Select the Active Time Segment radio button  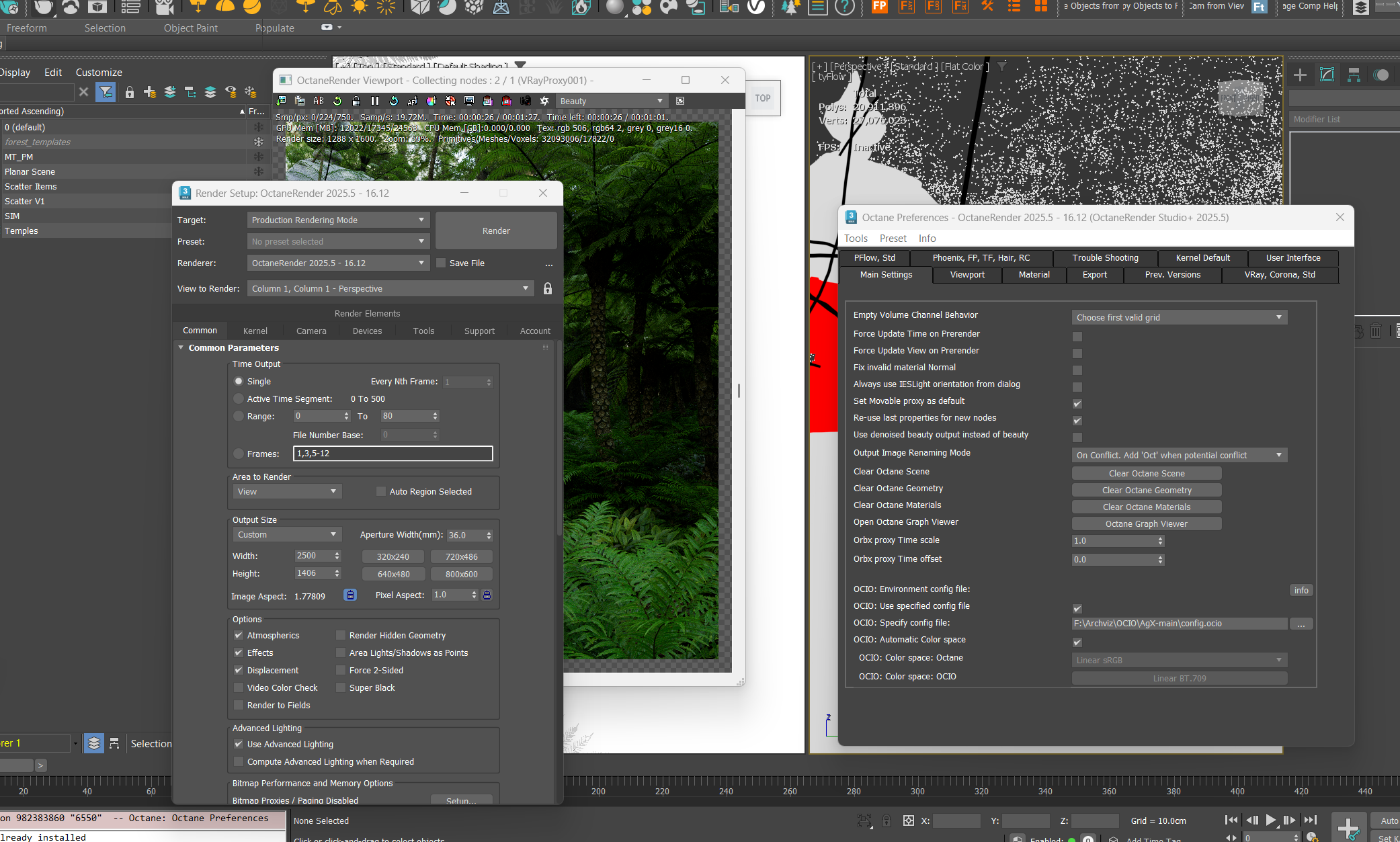(x=239, y=398)
